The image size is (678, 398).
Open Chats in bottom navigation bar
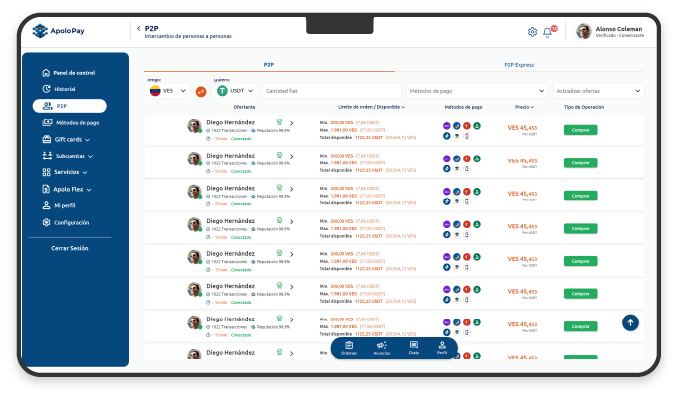(414, 348)
